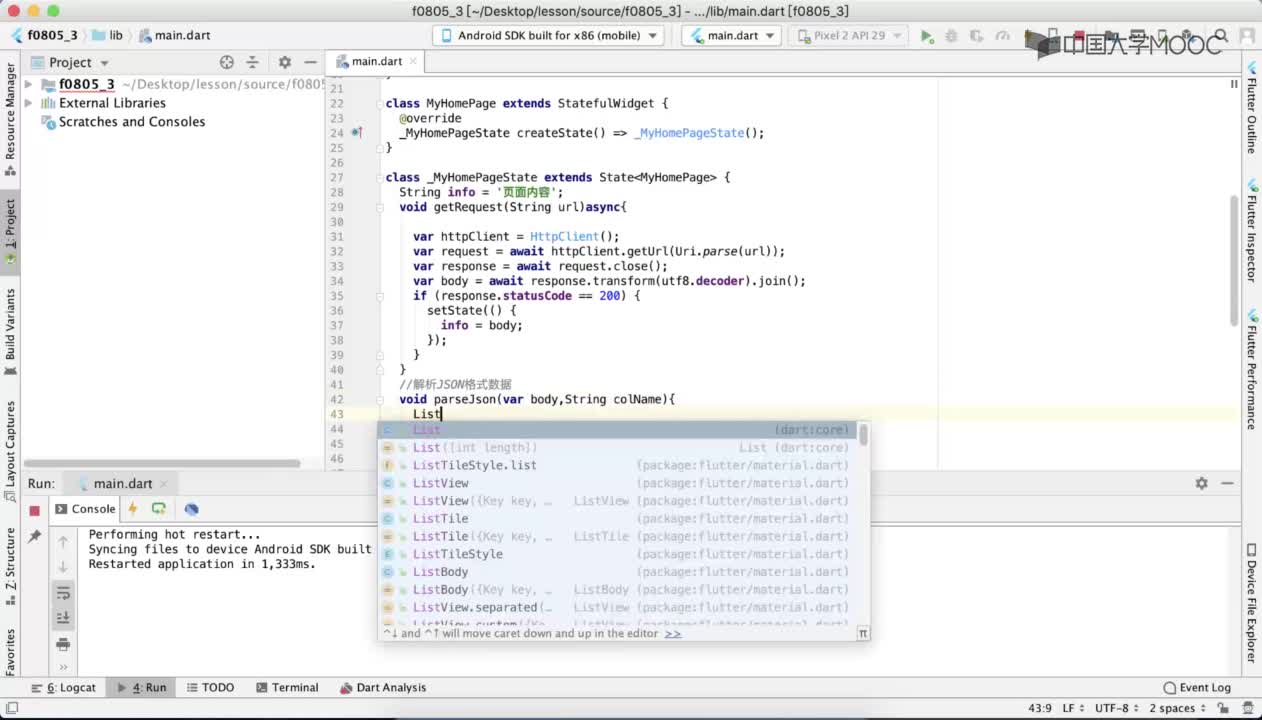The height and width of the screenshot is (720, 1262).
Task: Trigger Flutter hot reload lightning icon
Action: [132, 509]
